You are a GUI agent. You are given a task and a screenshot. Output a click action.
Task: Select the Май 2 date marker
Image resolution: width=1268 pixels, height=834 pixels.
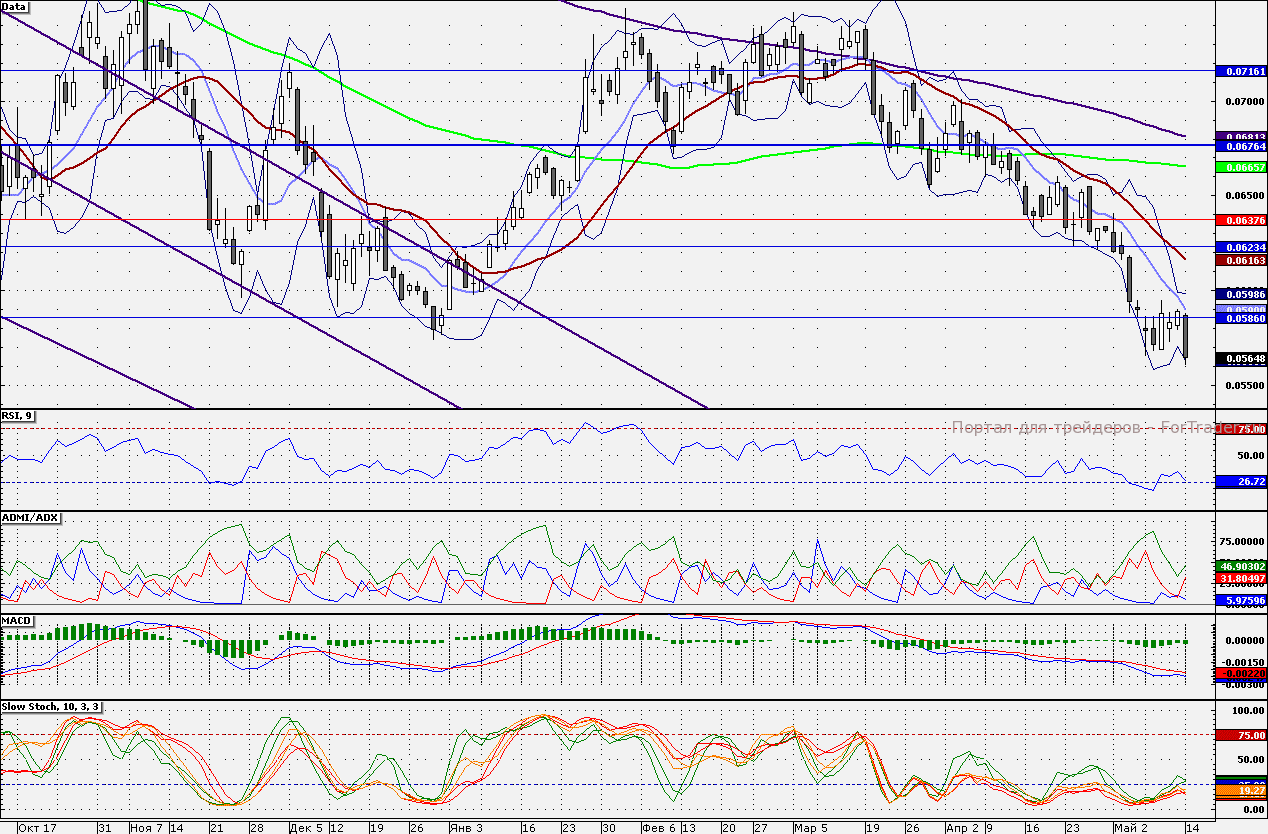point(1130,828)
